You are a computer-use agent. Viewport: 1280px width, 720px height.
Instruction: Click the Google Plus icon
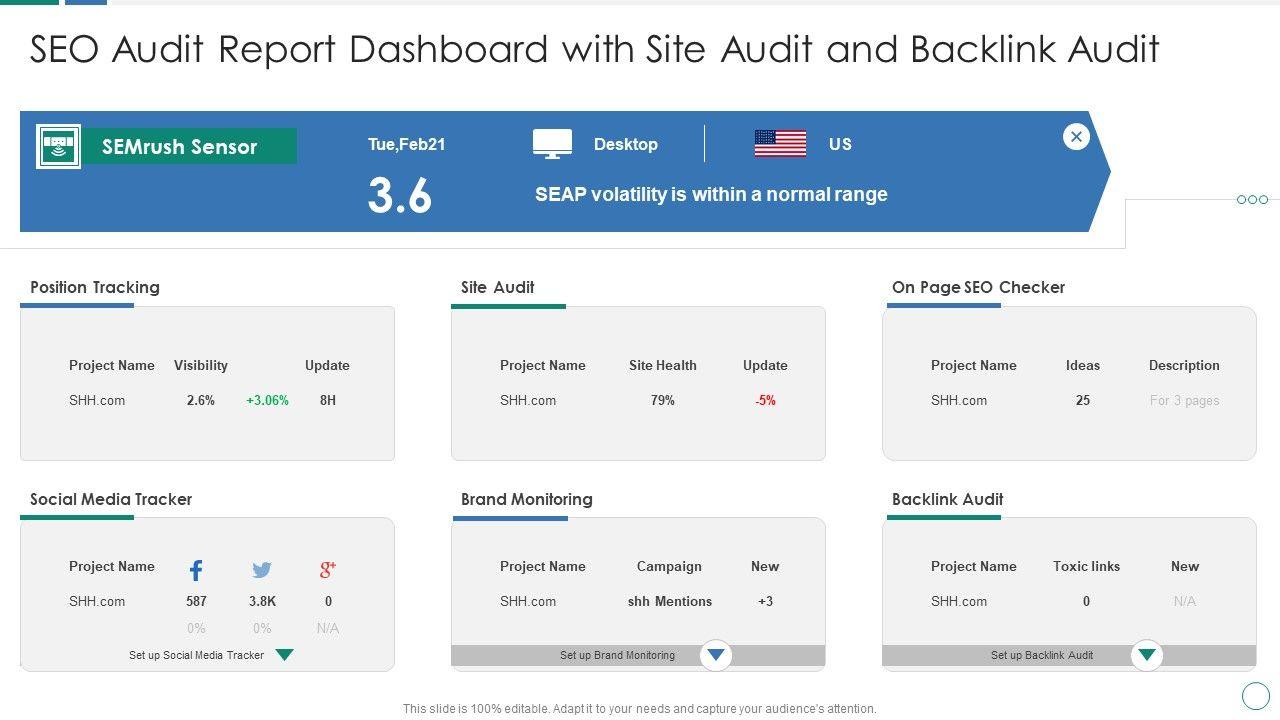click(328, 570)
